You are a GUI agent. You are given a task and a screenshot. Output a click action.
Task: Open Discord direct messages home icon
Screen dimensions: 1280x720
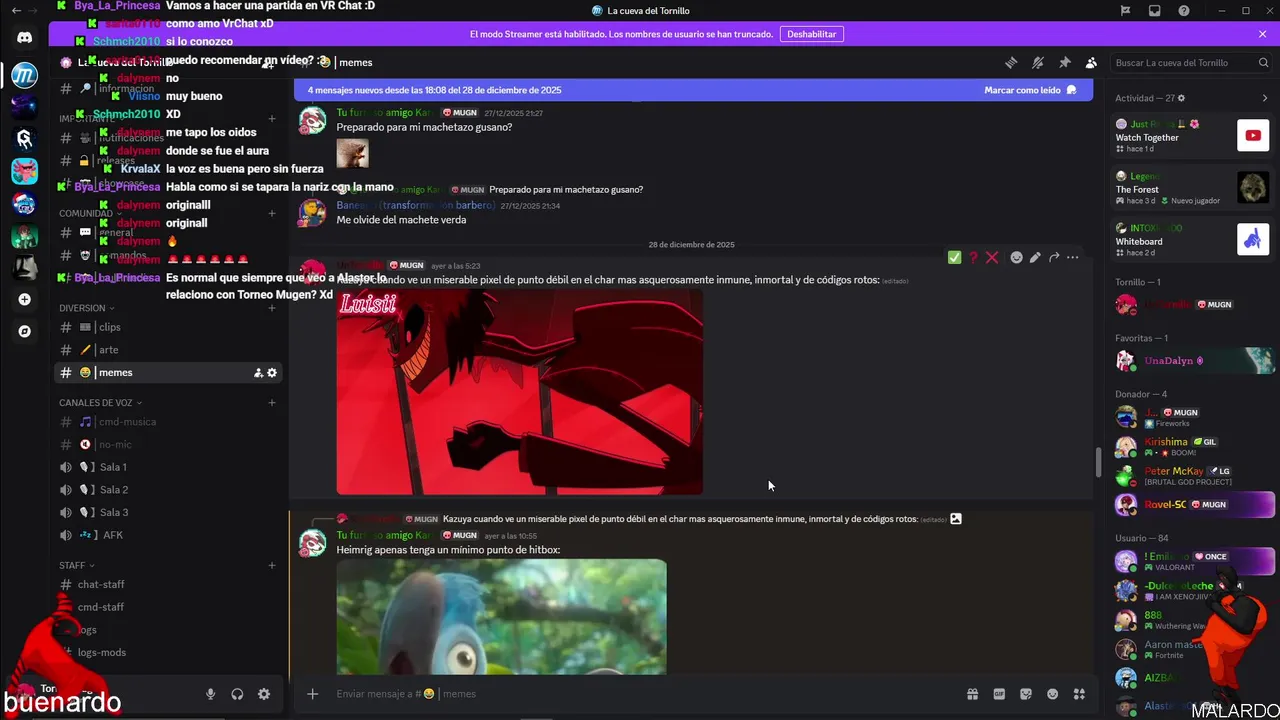click(x=25, y=38)
